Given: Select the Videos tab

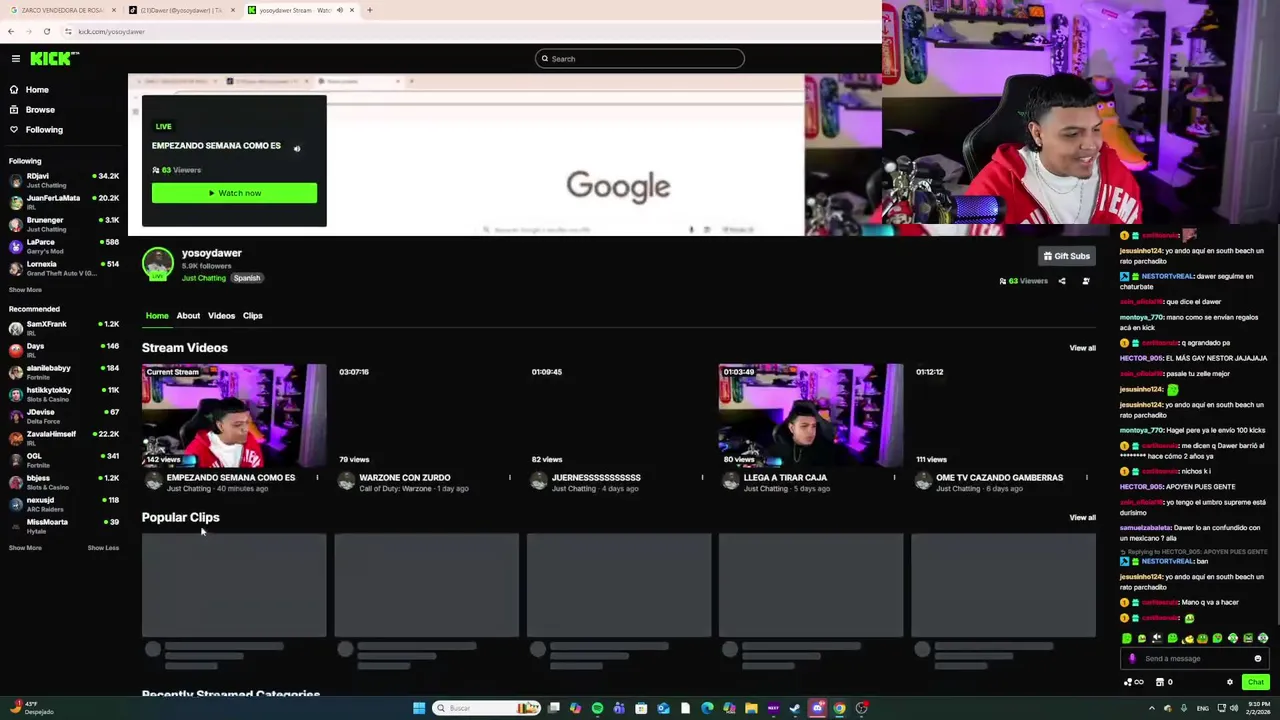Looking at the screenshot, I should (221, 316).
